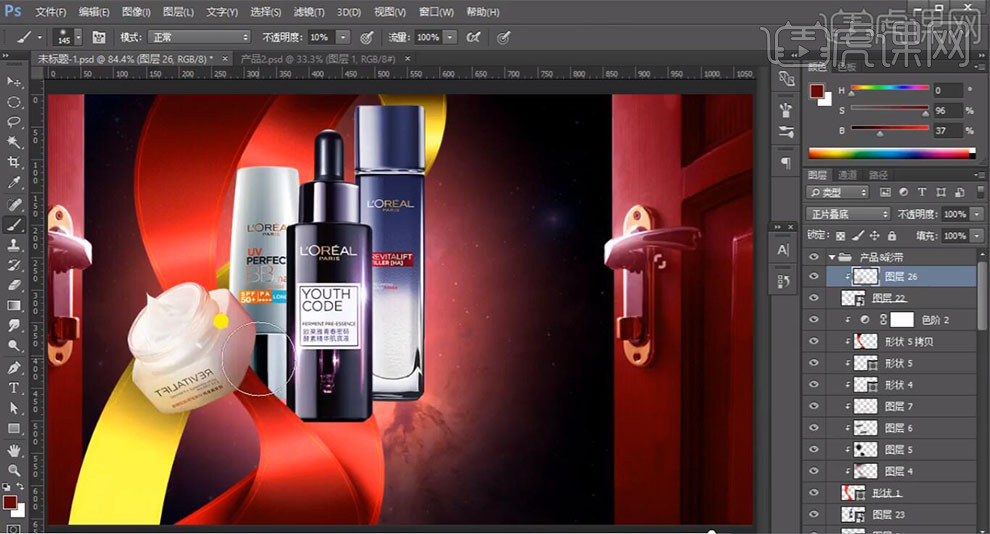The width and height of the screenshot is (990, 534).
Task: Select the Healing Brush tool
Action: pyautogui.click(x=13, y=205)
